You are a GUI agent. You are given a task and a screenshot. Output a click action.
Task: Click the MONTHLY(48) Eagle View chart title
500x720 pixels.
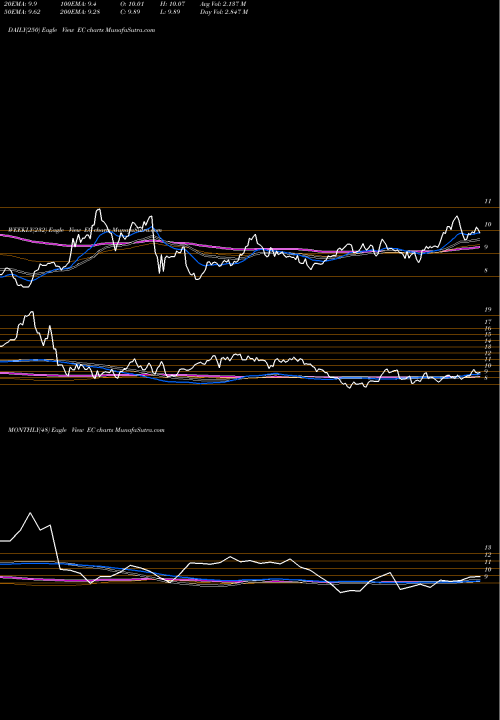tap(86, 430)
